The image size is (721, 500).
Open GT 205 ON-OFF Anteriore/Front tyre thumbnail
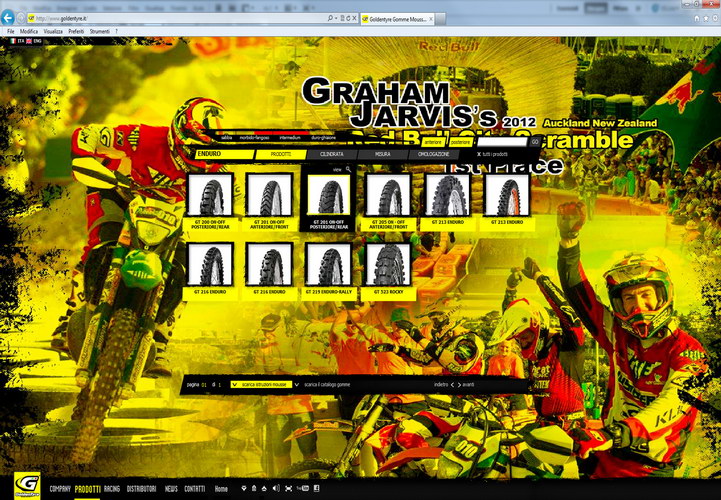388,195
